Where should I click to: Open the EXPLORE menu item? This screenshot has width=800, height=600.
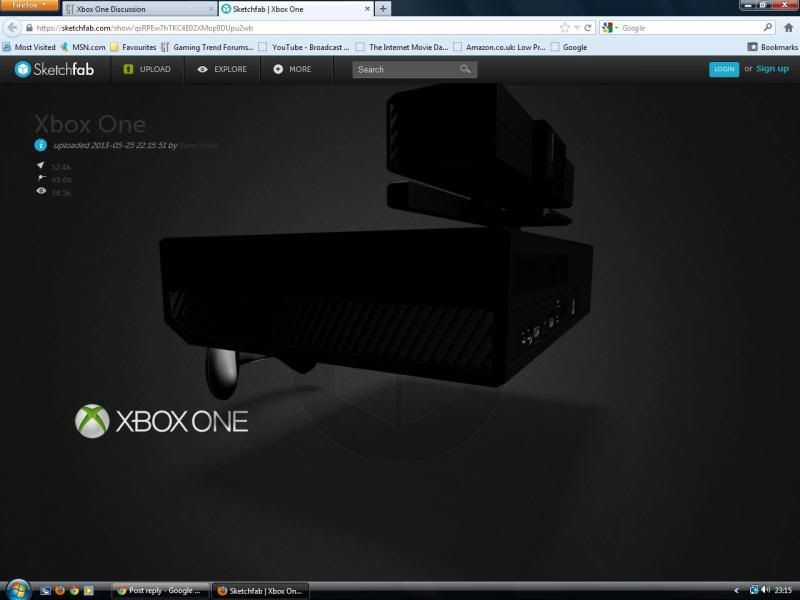222,69
